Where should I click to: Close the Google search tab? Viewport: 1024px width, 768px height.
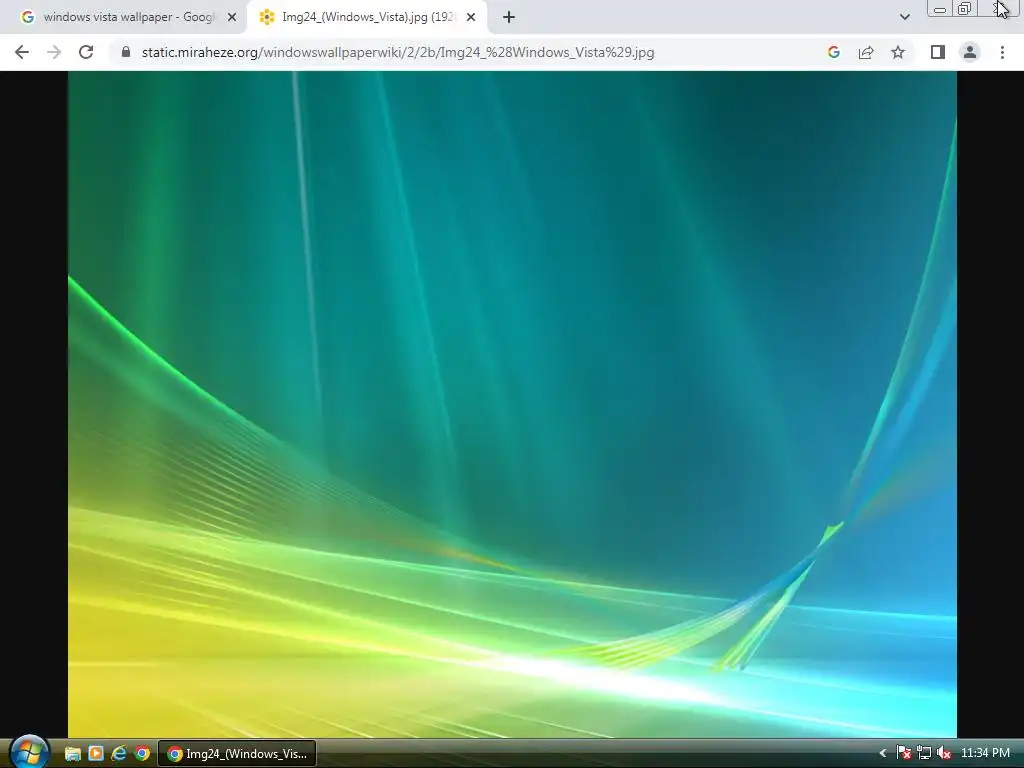click(232, 18)
